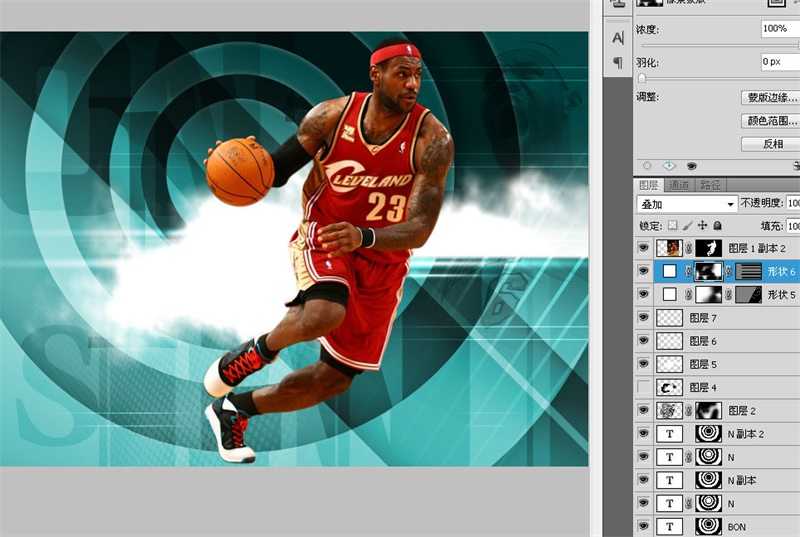Click the 羽化 slider handle
The width and height of the screenshot is (800, 537).
643,78
